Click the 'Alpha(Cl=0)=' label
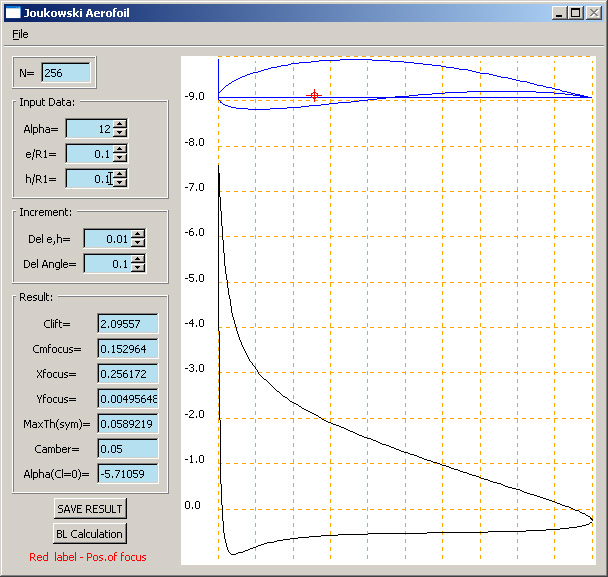The width and height of the screenshot is (608, 577). pos(56,474)
